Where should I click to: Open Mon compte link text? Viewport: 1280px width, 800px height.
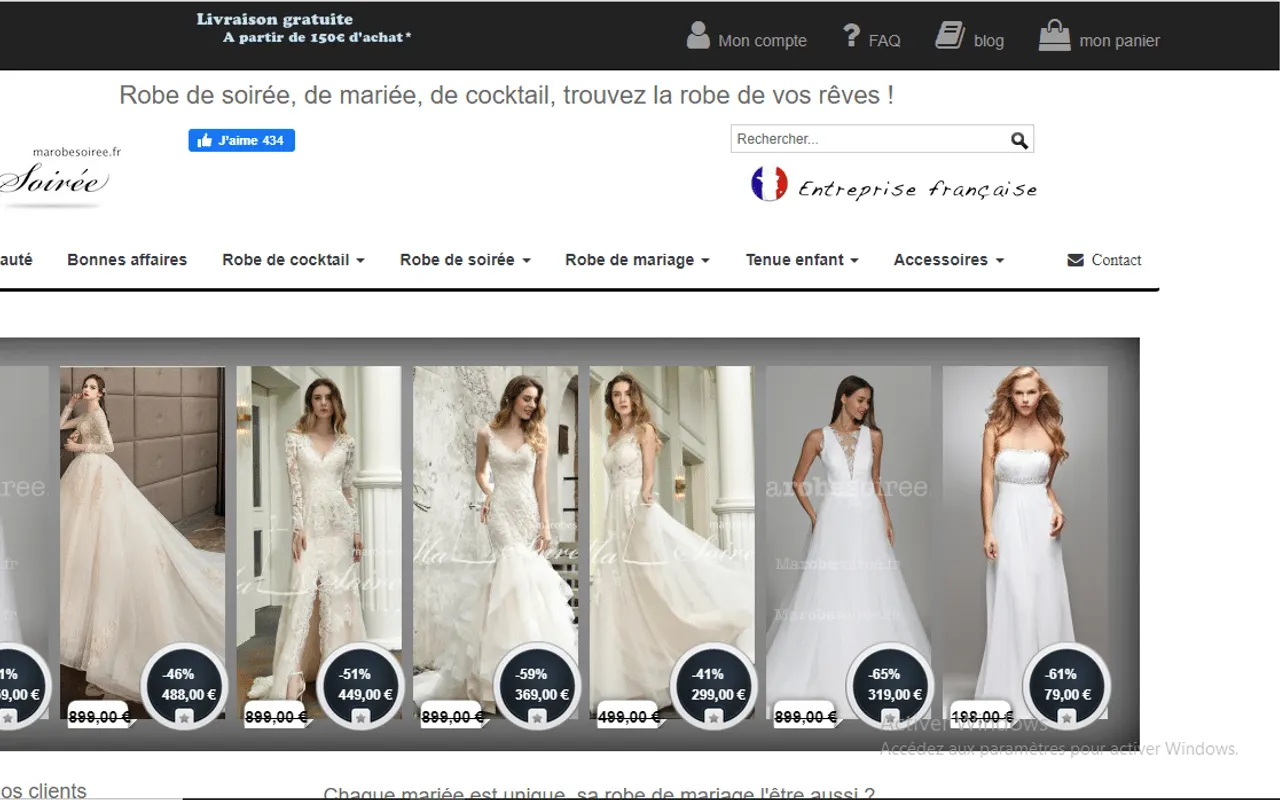pos(762,41)
